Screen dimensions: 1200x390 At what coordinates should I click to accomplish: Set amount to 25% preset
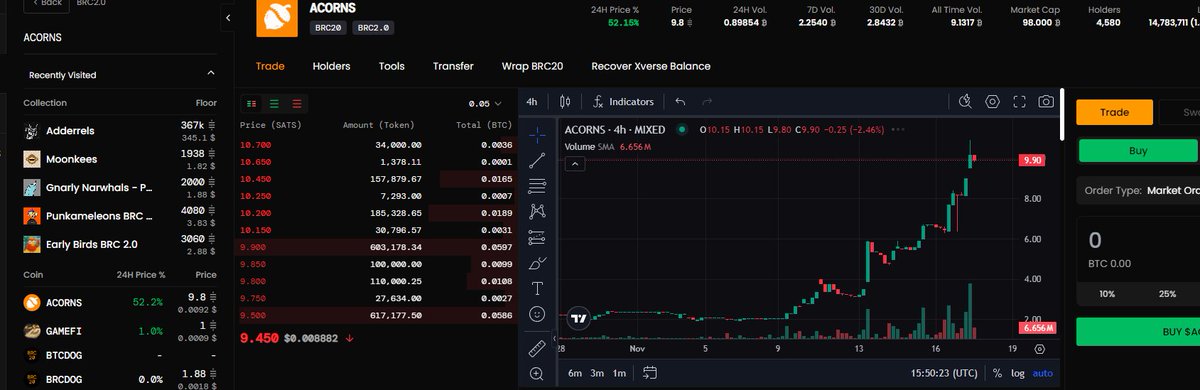[x=1167, y=294]
